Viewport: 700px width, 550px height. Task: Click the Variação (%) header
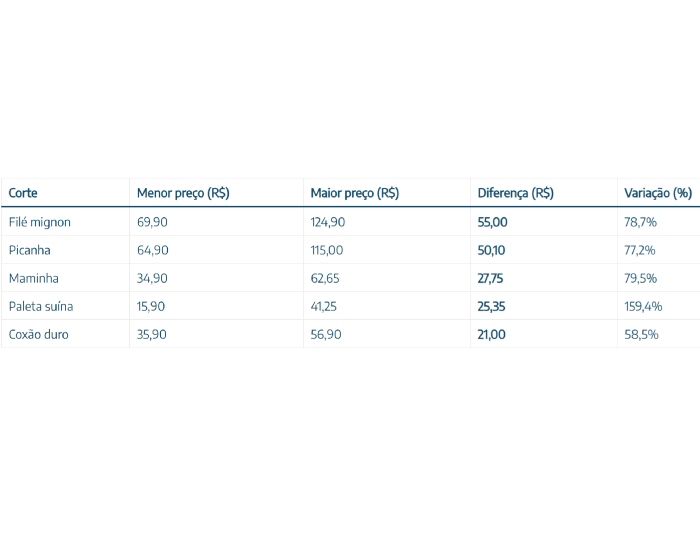point(658,193)
